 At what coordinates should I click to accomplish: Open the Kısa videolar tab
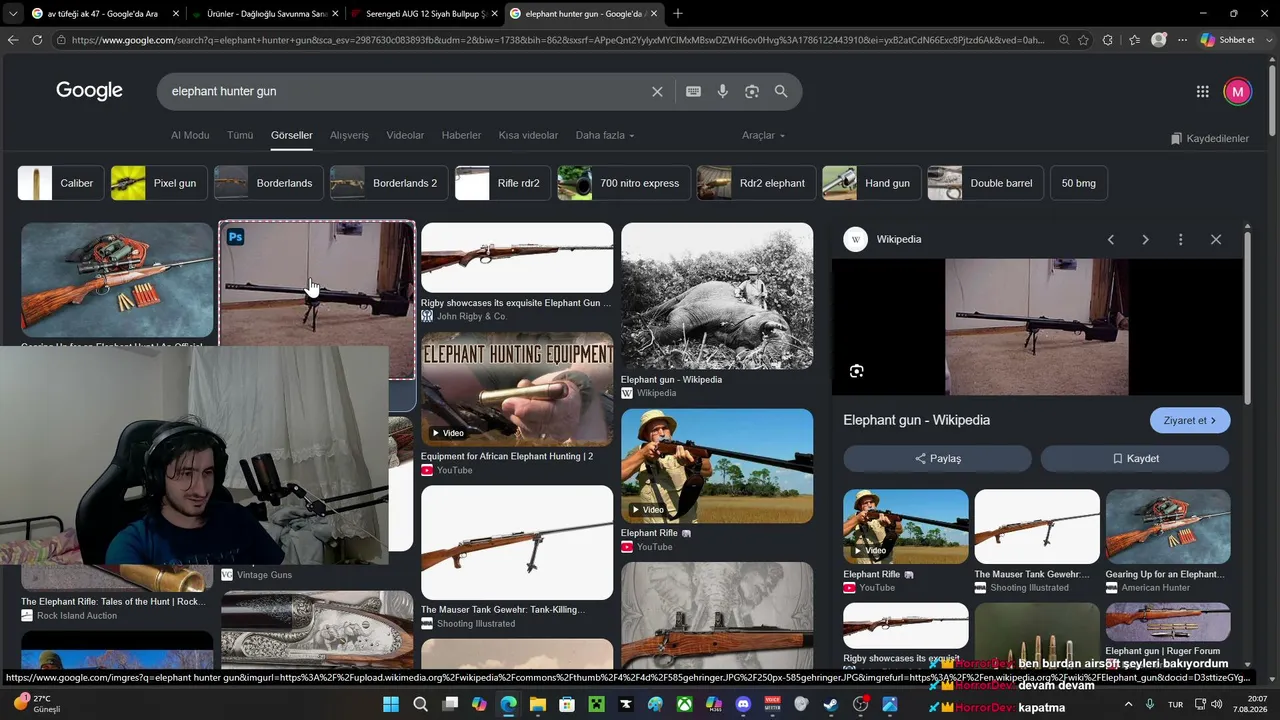528,135
